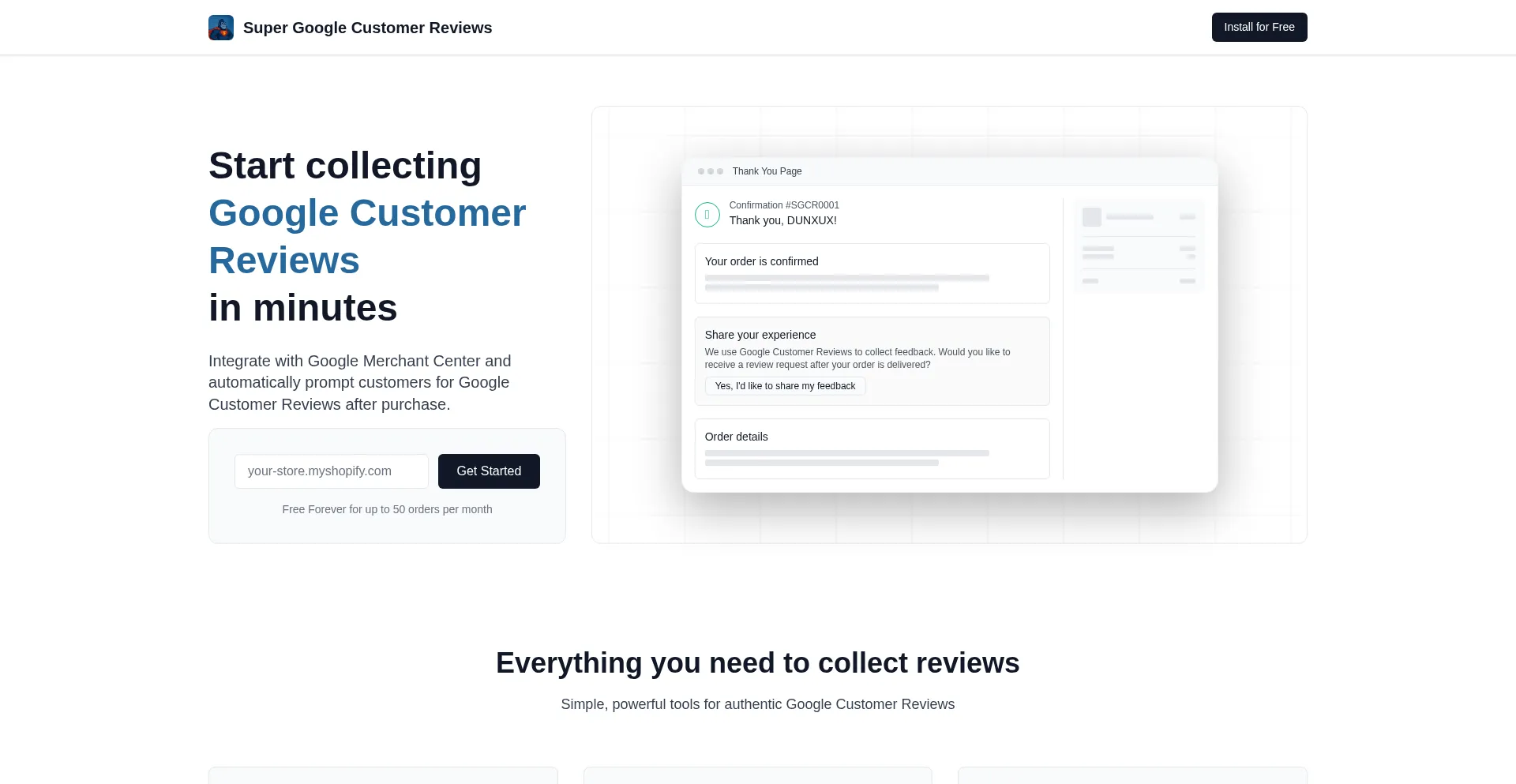
Task: Click the Order details card
Action: coord(872,448)
